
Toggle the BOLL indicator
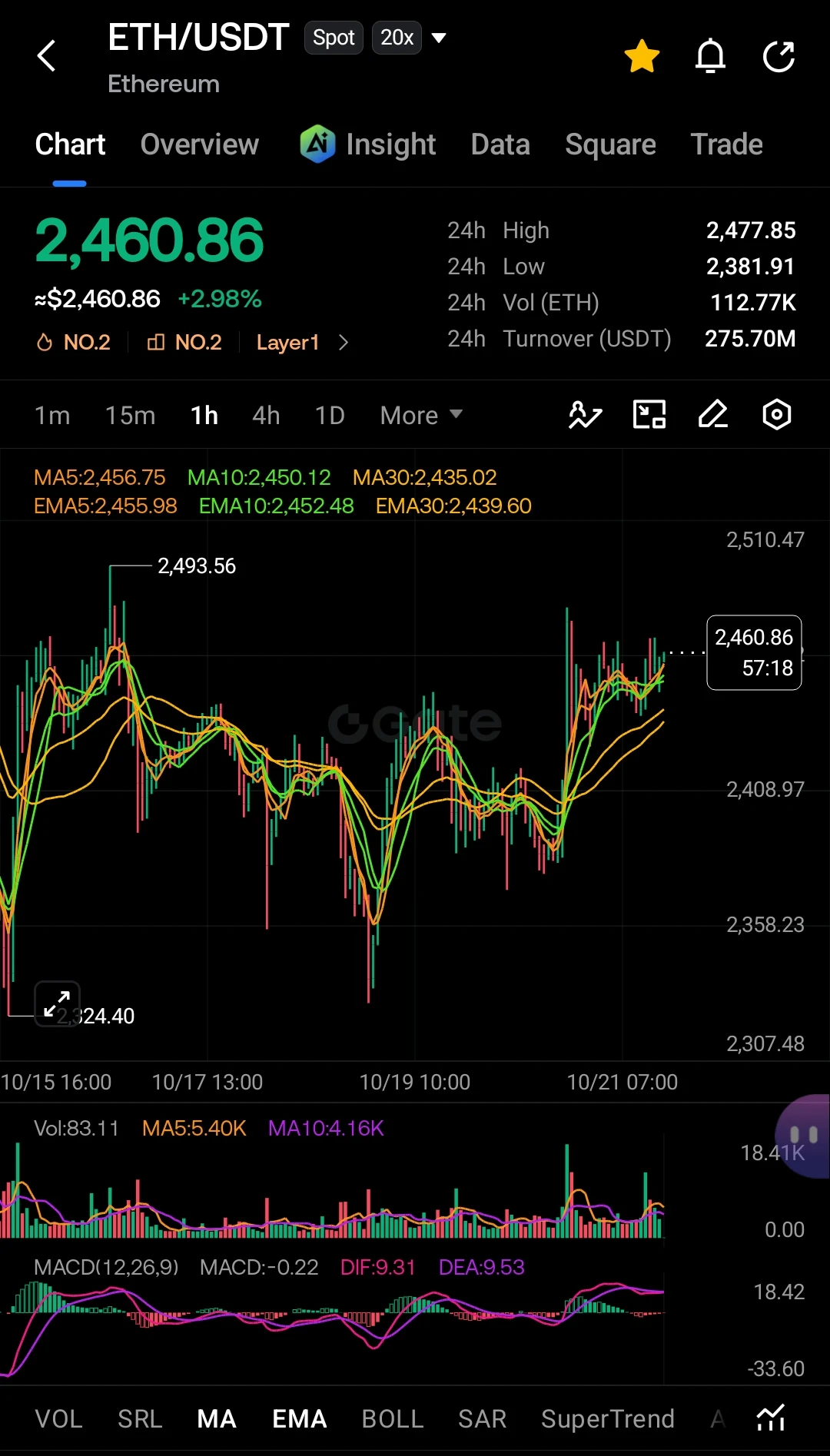[393, 1418]
